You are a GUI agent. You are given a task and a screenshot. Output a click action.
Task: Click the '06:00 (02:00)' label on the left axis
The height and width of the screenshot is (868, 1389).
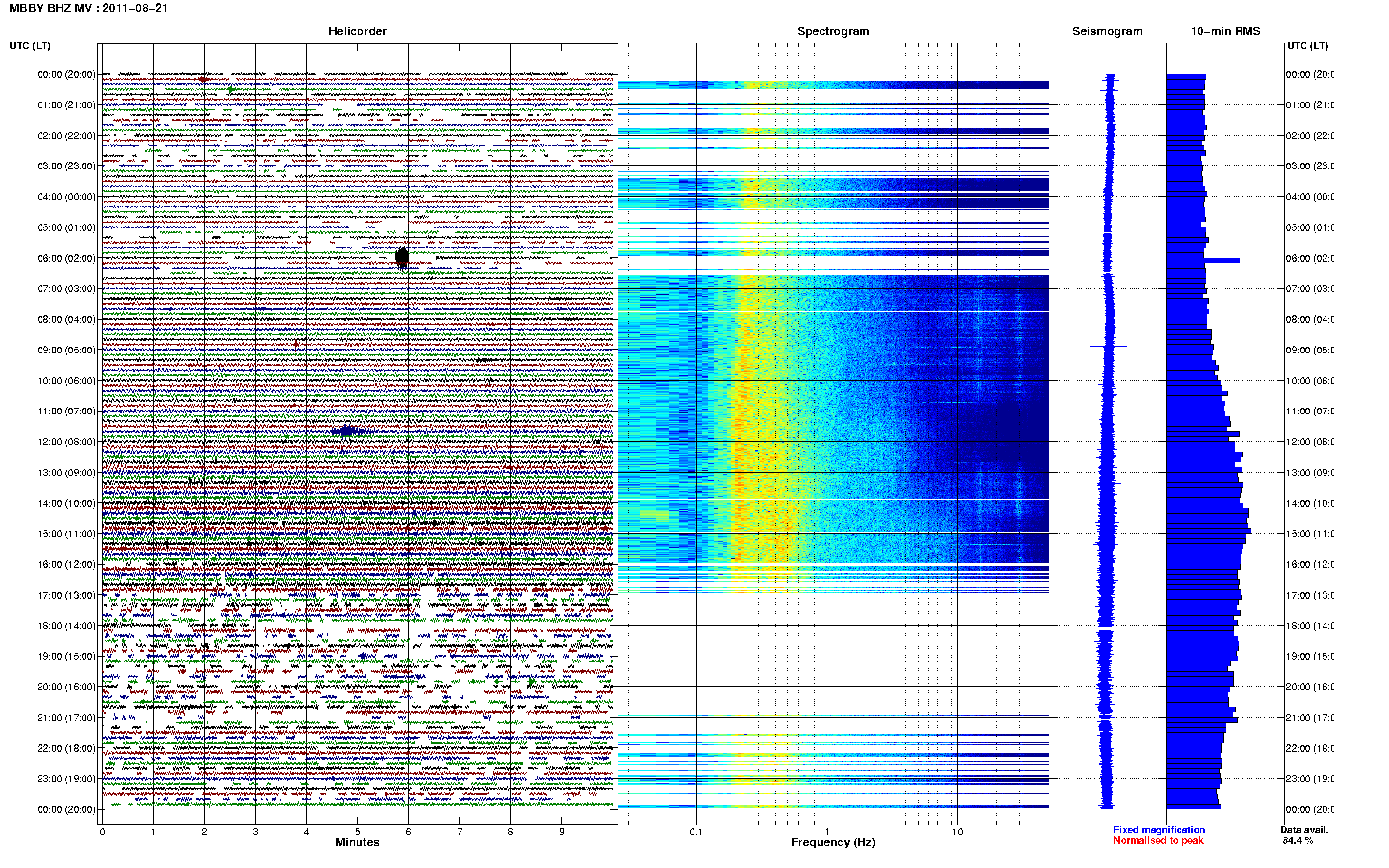[66, 258]
